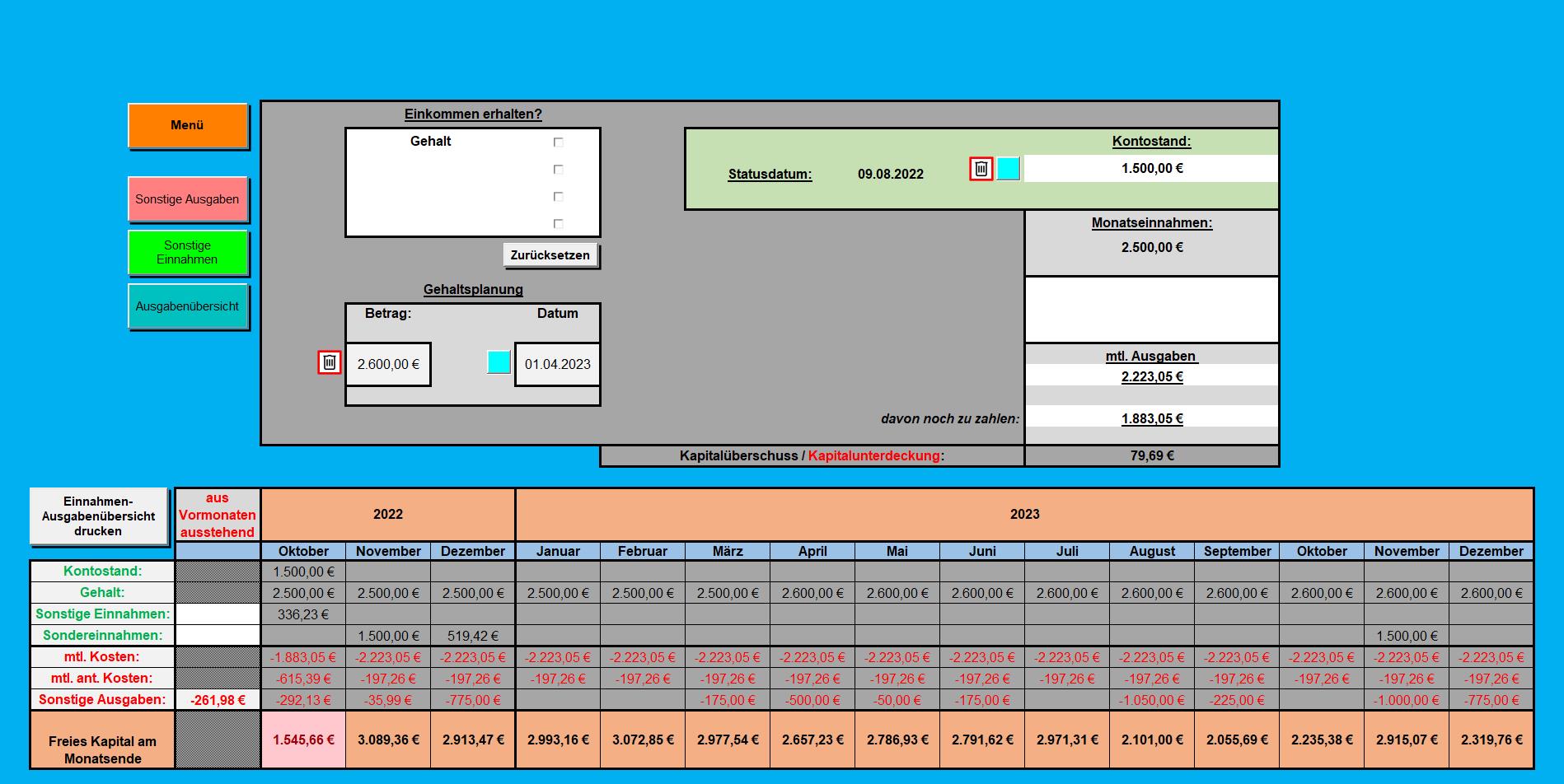This screenshot has height=784, width=1564.
Task: Switch to the Ausgabenübersicht view
Action: tap(188, 306)
